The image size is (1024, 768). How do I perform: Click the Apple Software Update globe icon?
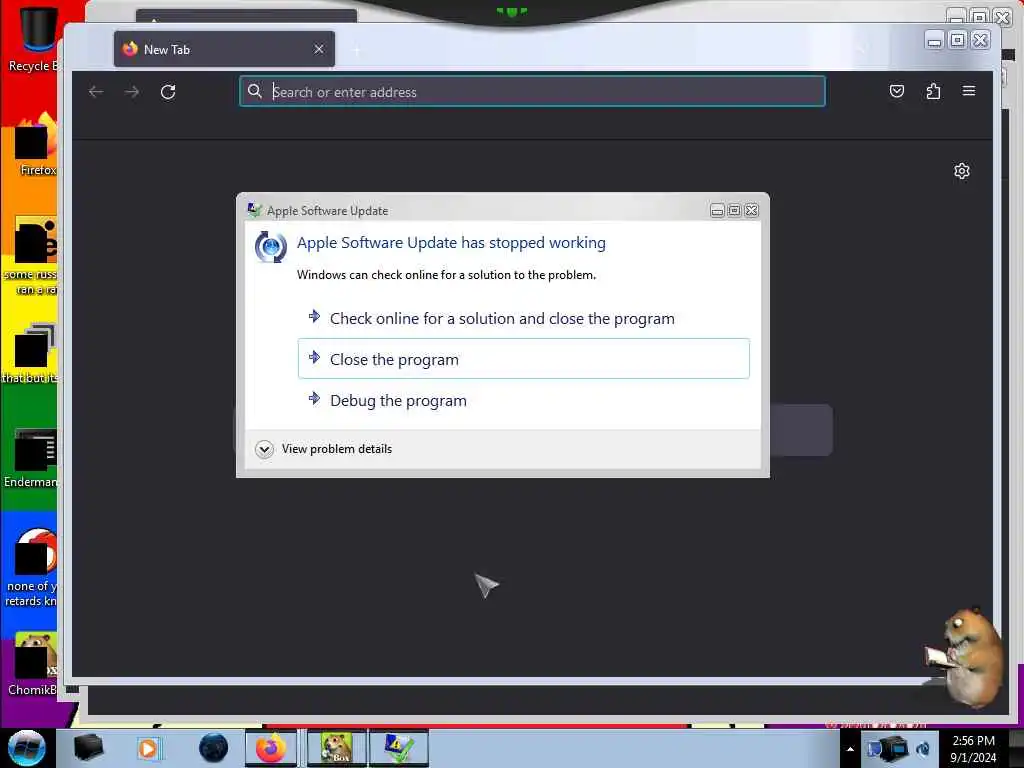point(270,247)
